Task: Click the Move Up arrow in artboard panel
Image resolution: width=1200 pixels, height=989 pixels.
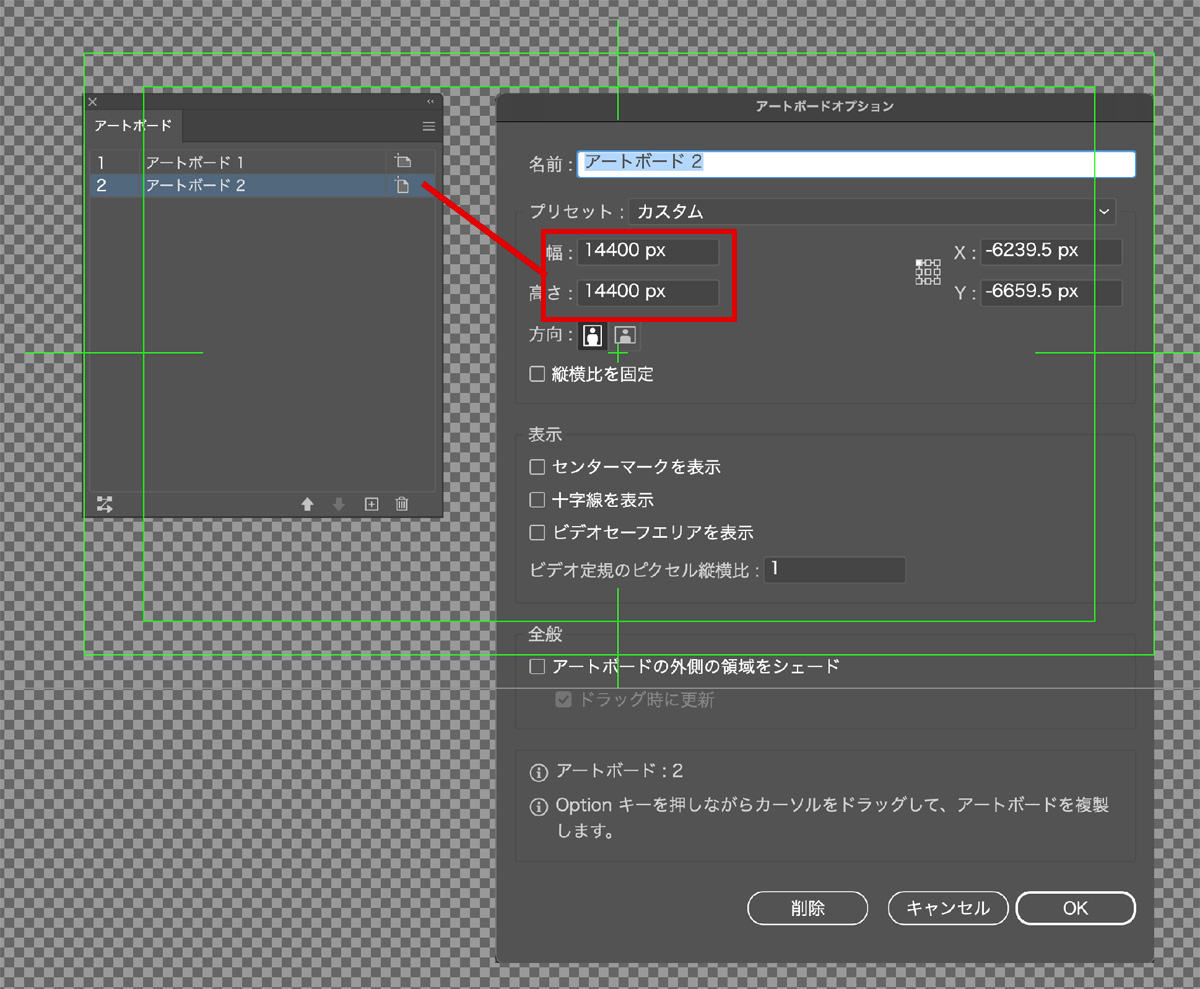Action: pyautogui.click(x=308, y=504)
